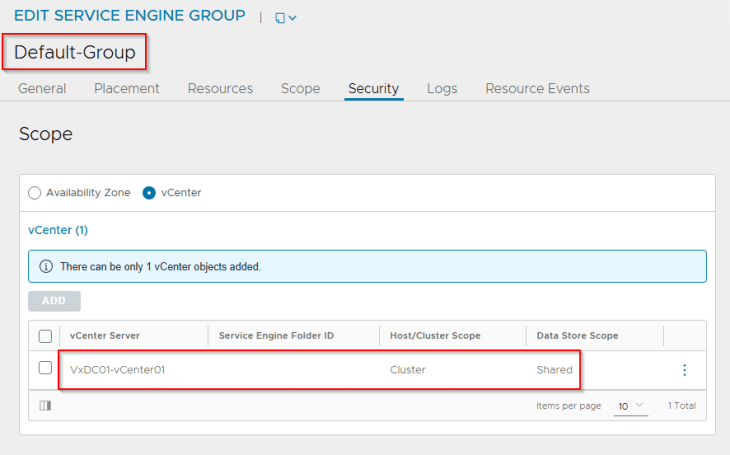730x455 pixels.
Task: Click the vCenter (1) section link
Action: 58,230
